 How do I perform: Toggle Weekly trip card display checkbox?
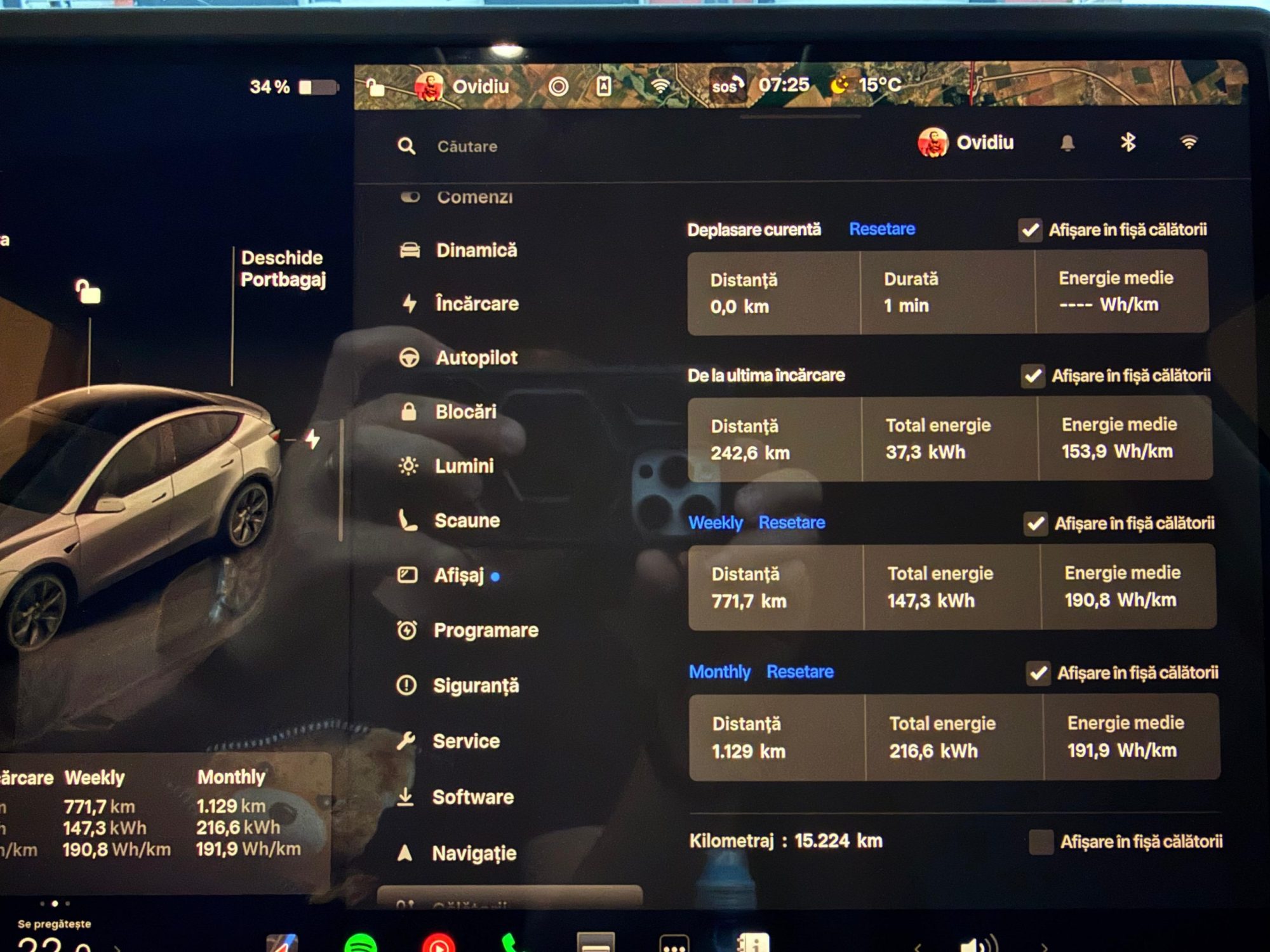click(1036, 524)
